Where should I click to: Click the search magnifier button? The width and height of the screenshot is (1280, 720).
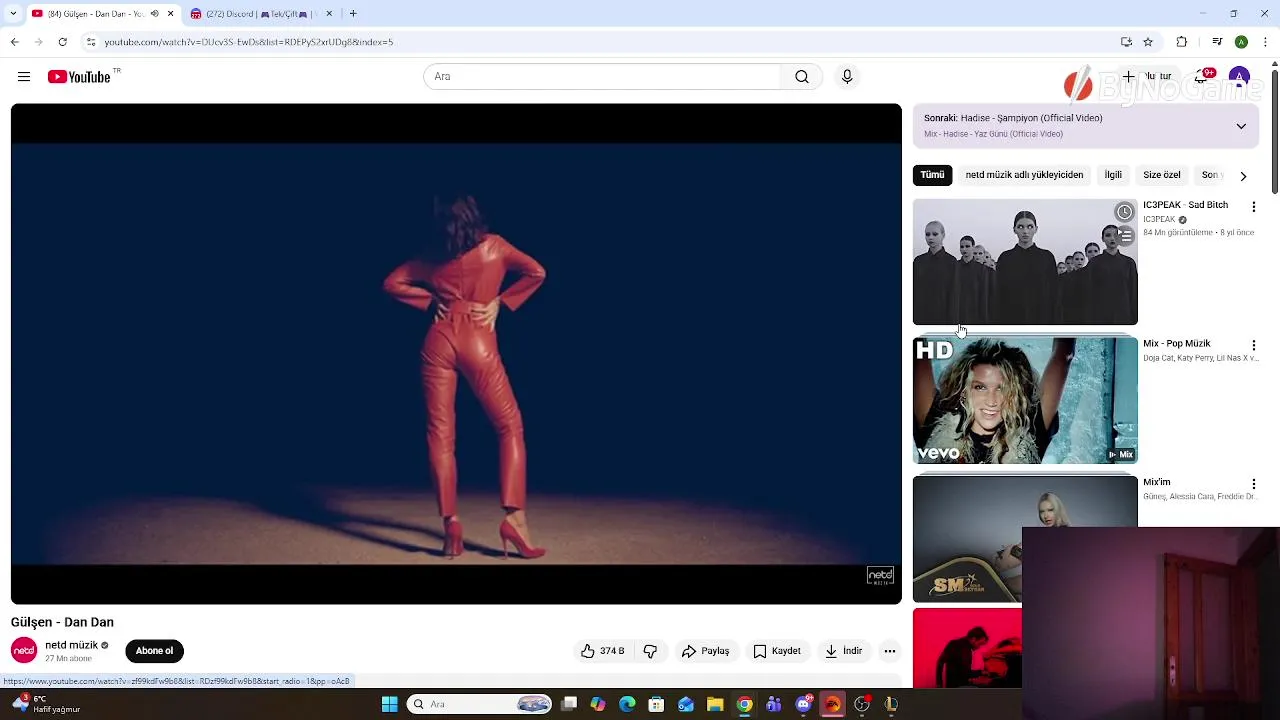tap(802, 77)
